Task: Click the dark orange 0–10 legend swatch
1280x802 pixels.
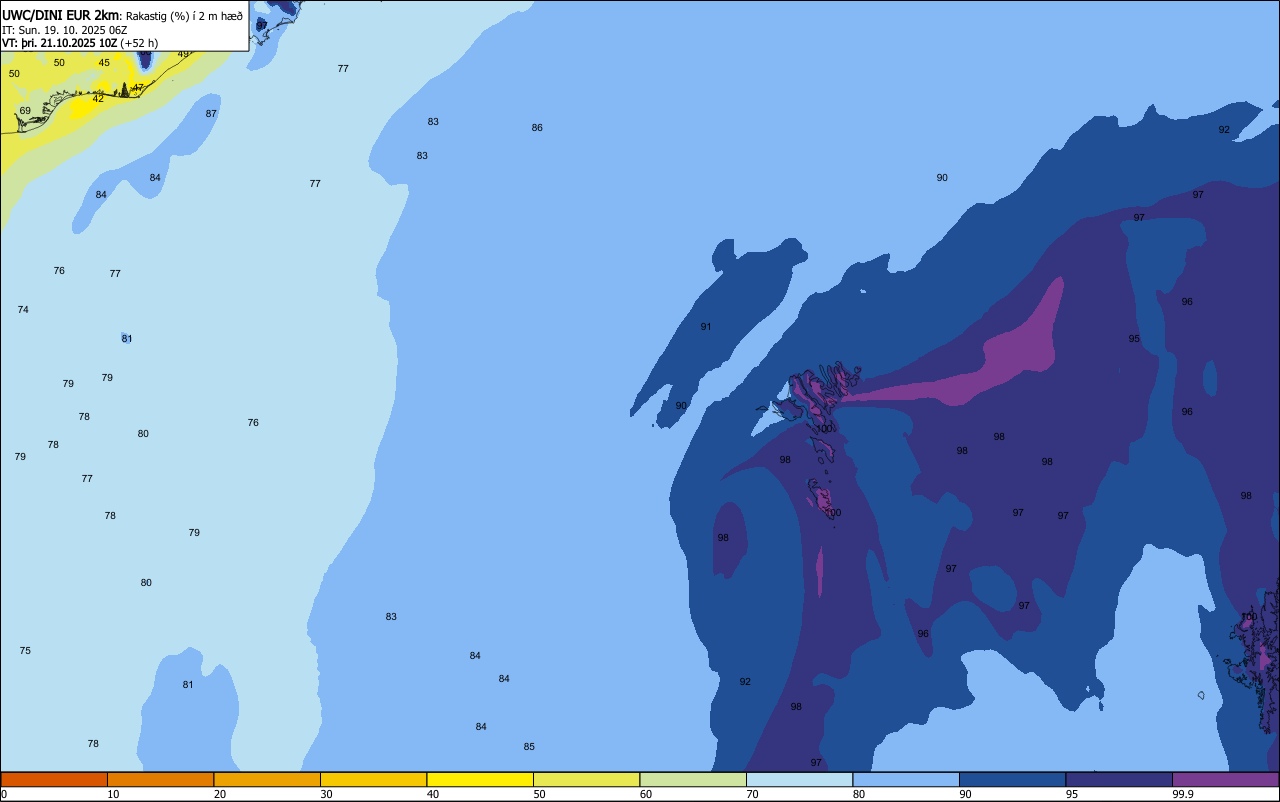Action: pos(54,779)
